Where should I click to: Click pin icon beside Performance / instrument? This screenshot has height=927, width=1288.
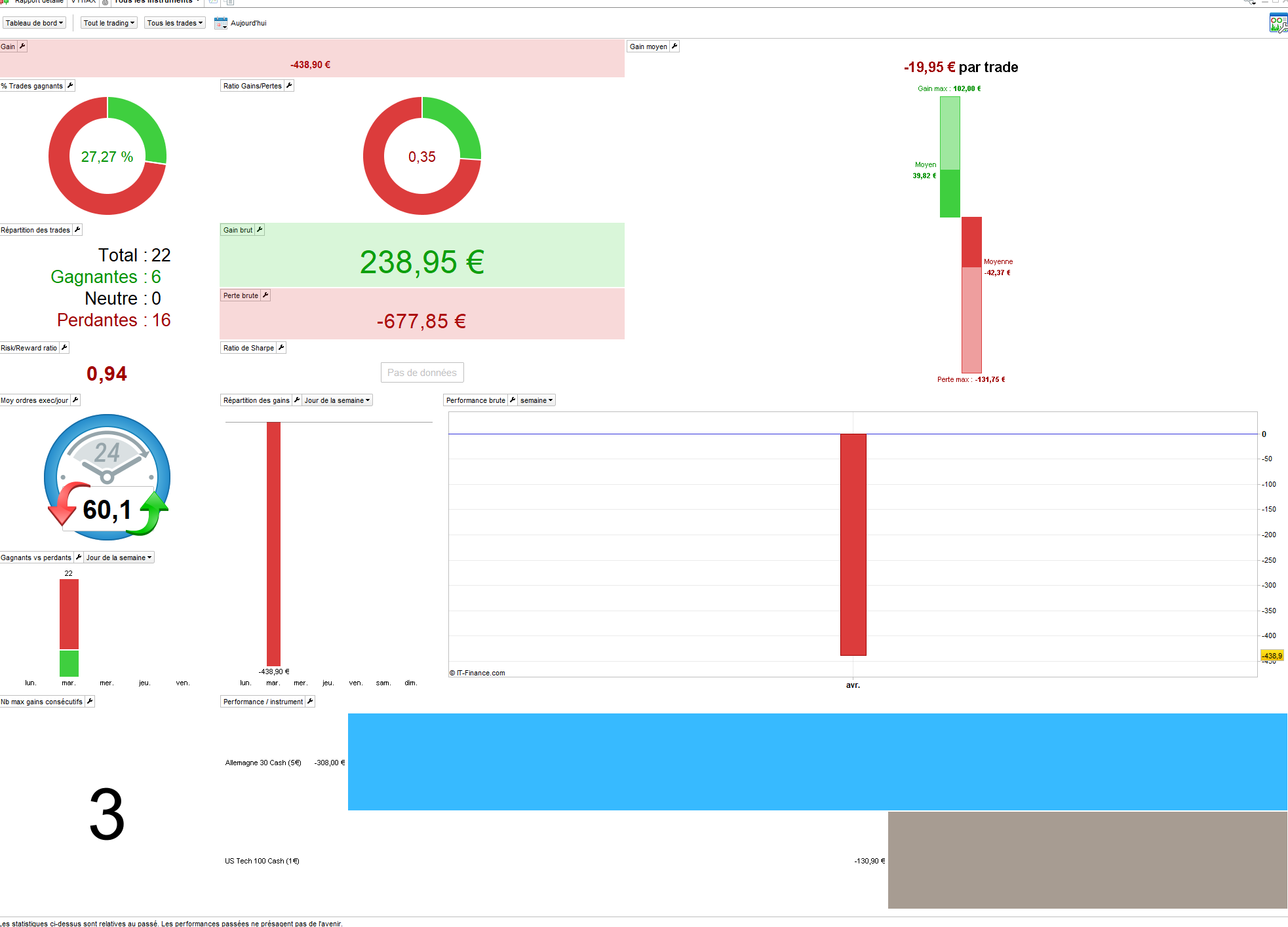(310, 702)
